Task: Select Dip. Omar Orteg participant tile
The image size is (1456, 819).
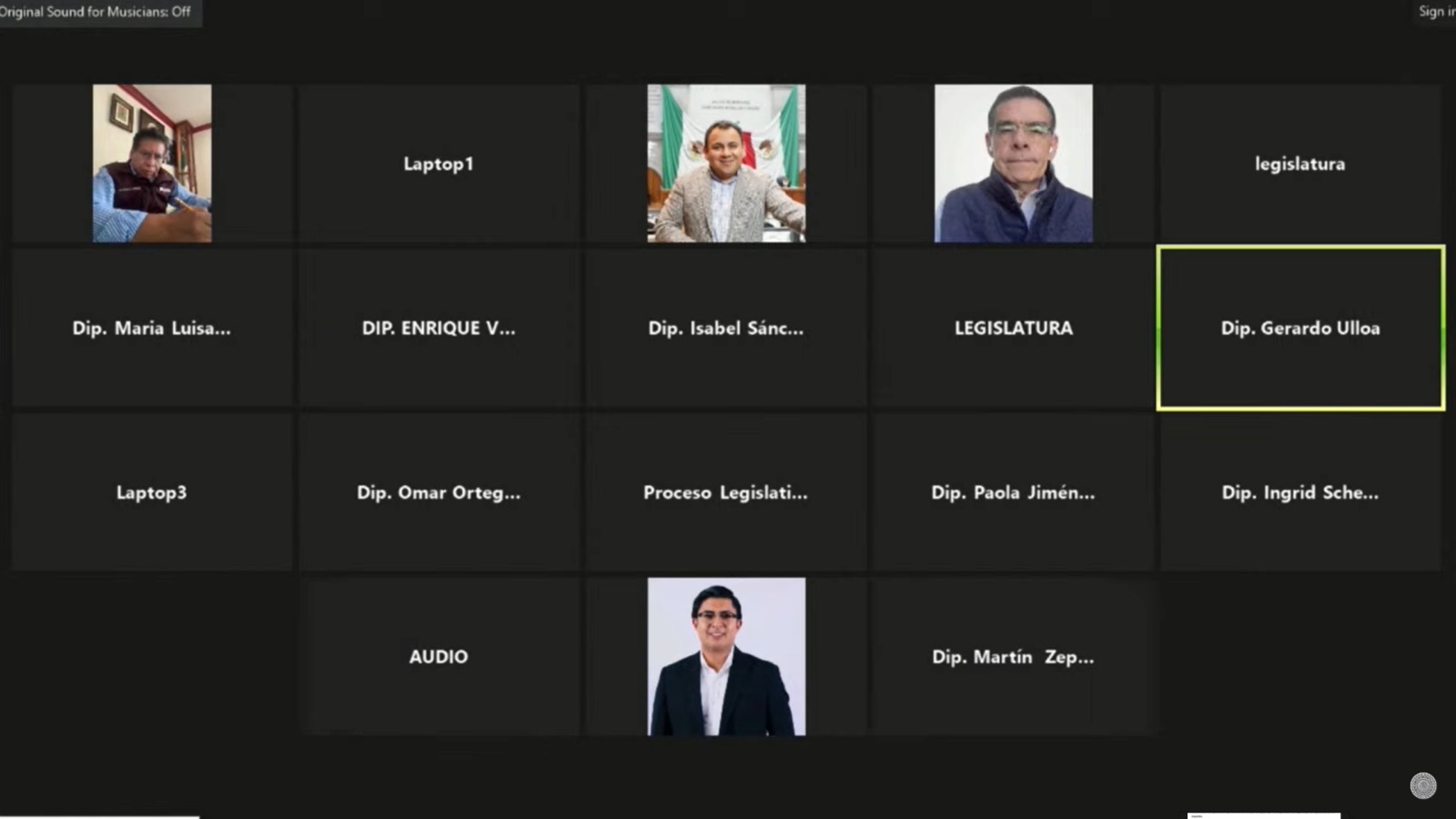Action: coord(439,492)
